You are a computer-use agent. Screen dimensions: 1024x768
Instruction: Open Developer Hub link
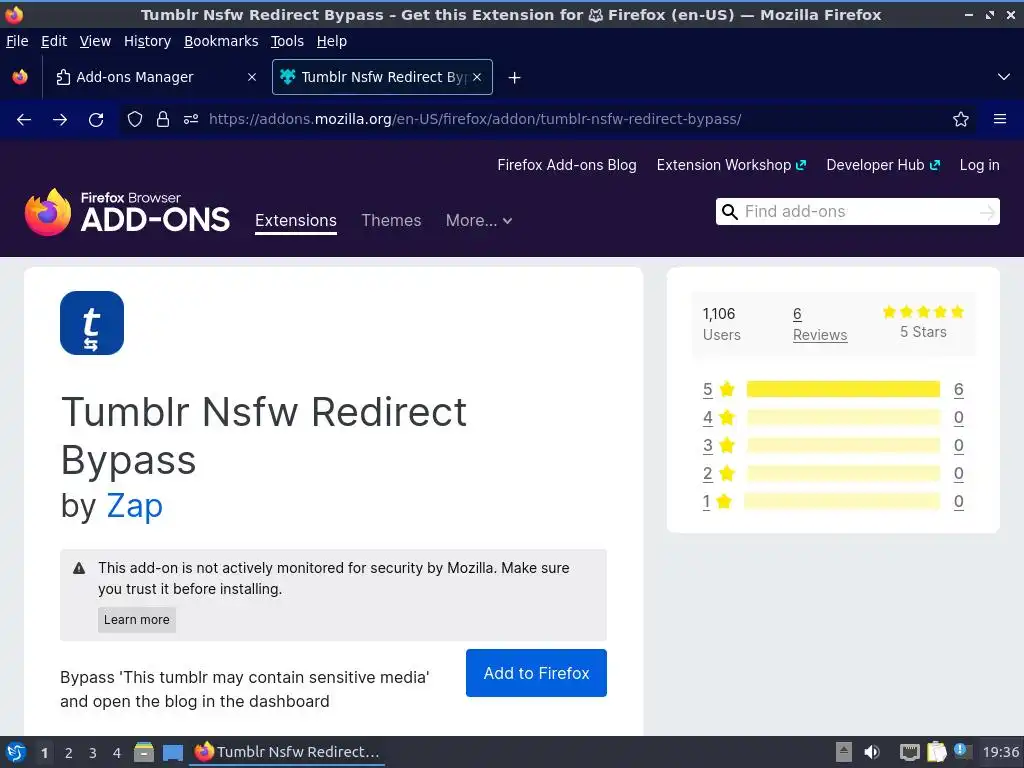(883, 165)
